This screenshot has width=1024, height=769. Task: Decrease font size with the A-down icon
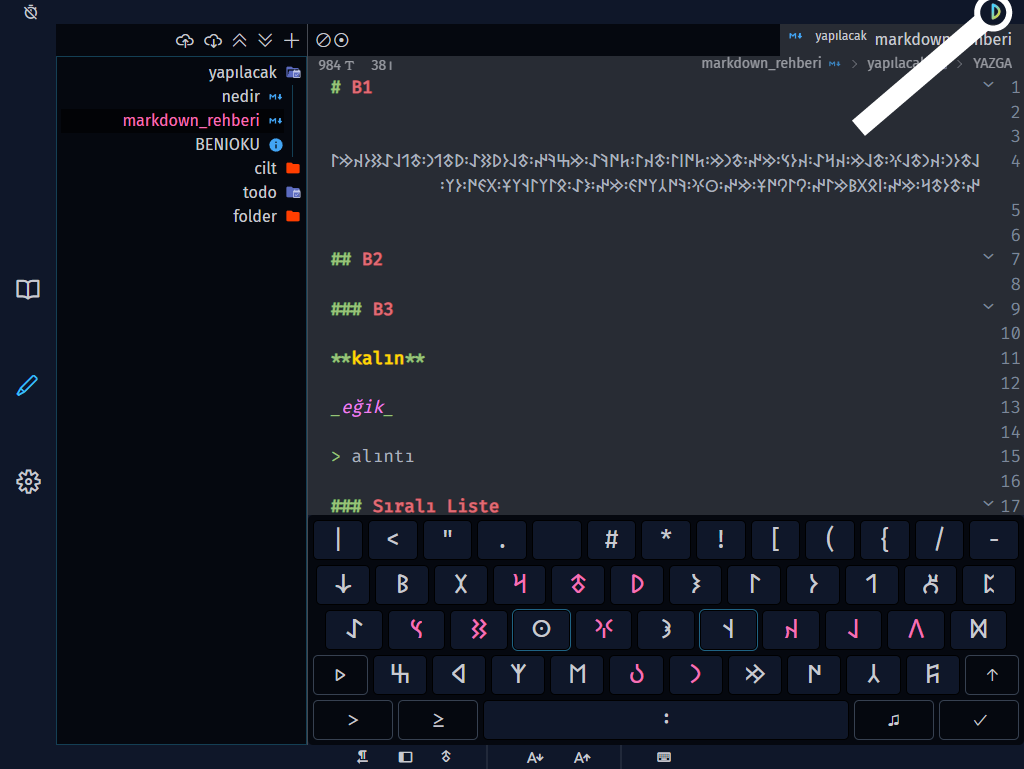pyautogui.click(x=535, y=758)
